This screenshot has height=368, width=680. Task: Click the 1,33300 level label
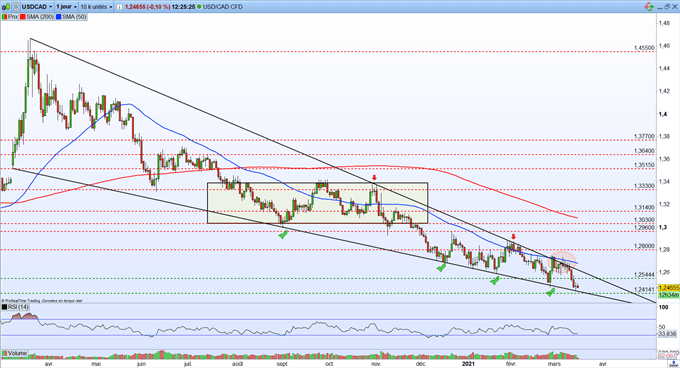click(x=644, y=186)
